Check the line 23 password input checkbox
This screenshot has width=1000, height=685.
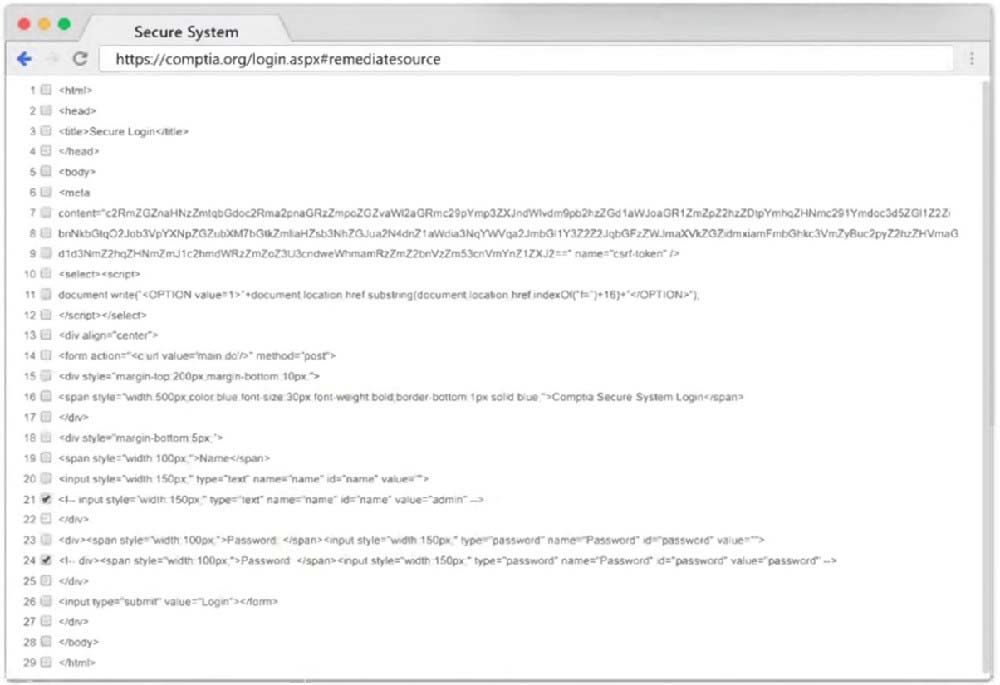tap(45, 540)
